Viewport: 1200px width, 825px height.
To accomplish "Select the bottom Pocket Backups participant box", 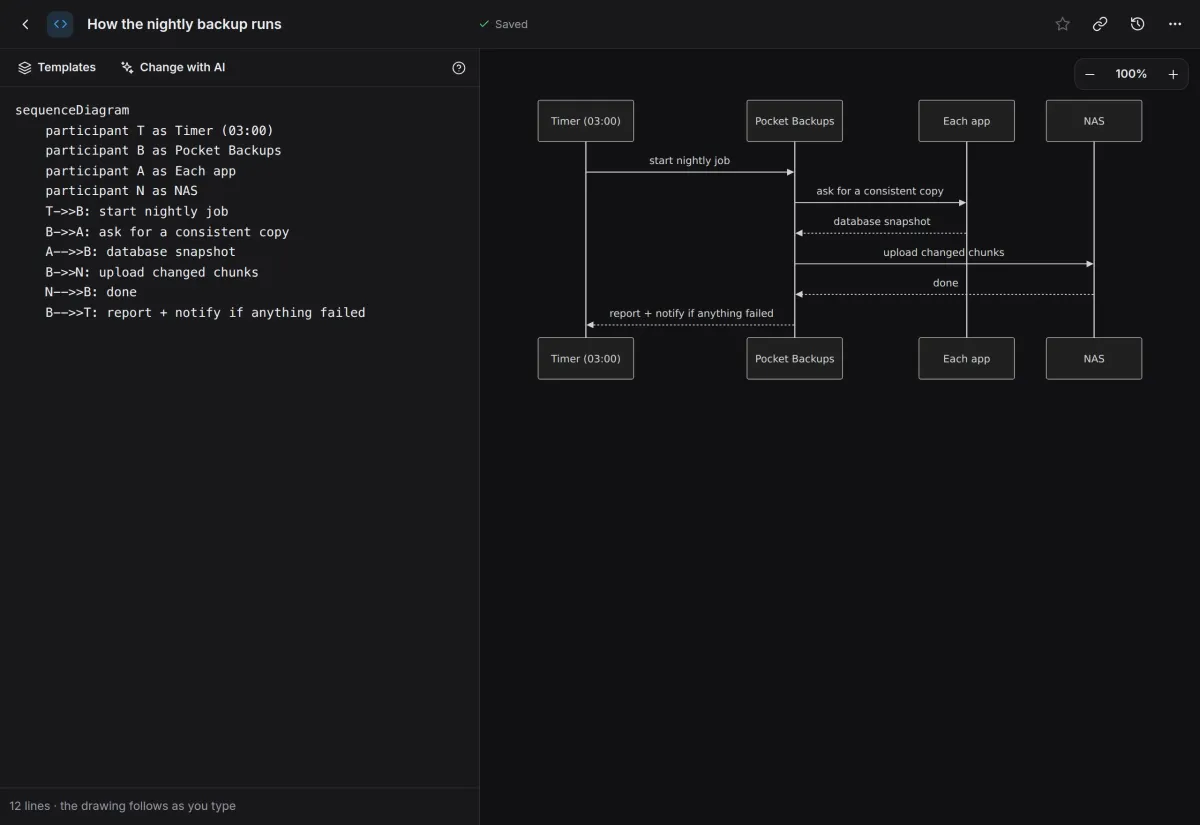I will click(x=795, y=359).
